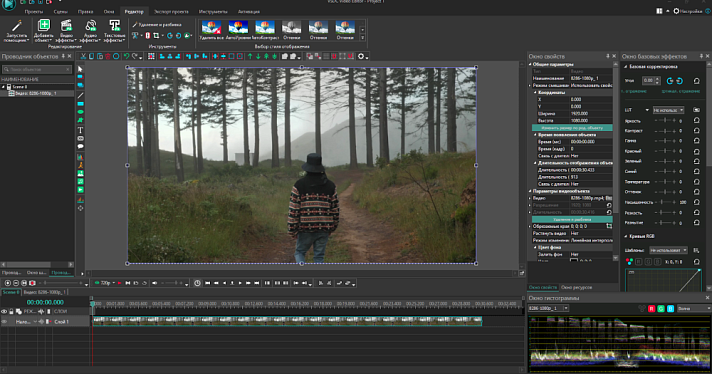Toggle the B channel in the histogram window

(x=670, y=308)
